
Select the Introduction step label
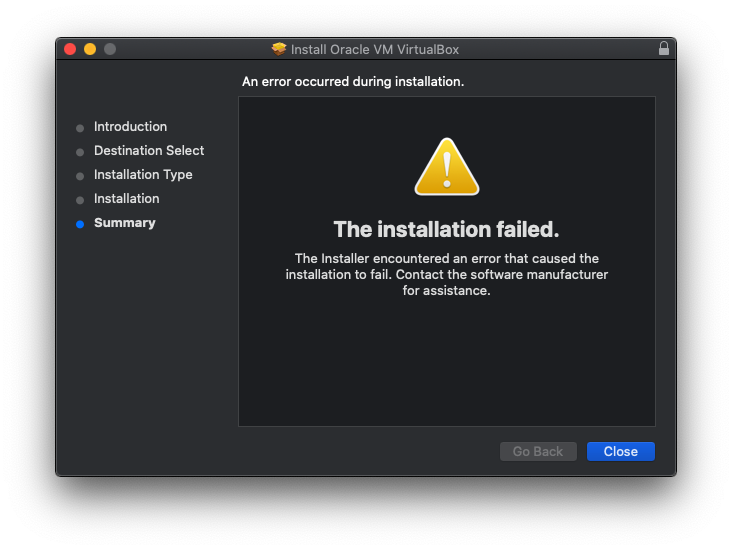pos(130,127)
